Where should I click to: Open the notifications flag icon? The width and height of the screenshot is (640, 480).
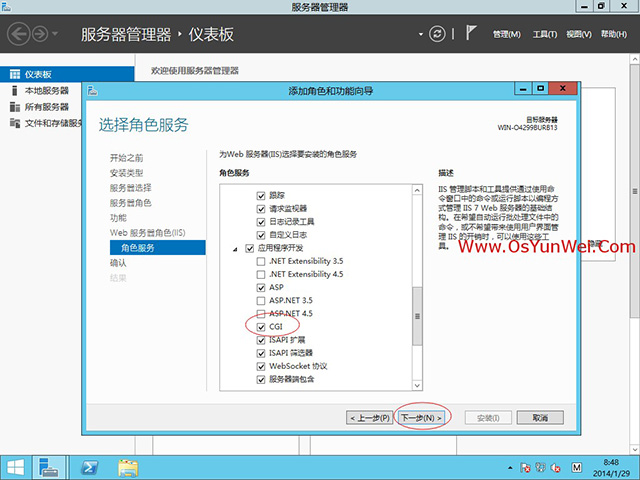(471, 33)
